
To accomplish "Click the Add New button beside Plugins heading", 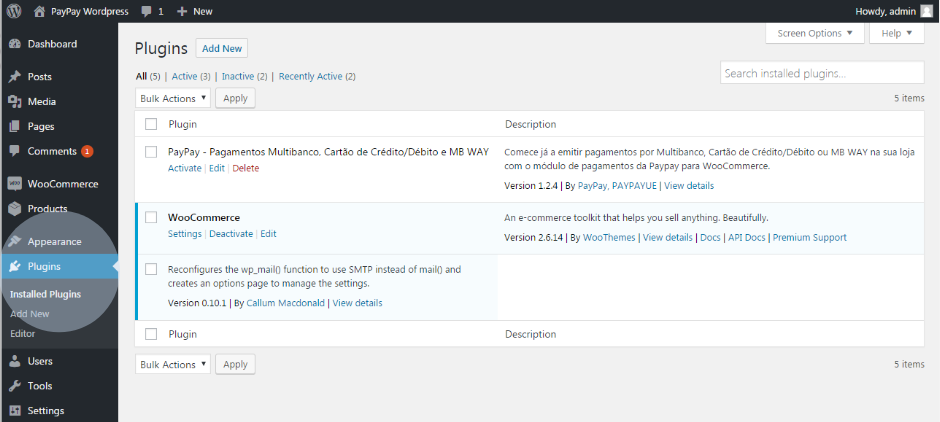I will point(222,49).
